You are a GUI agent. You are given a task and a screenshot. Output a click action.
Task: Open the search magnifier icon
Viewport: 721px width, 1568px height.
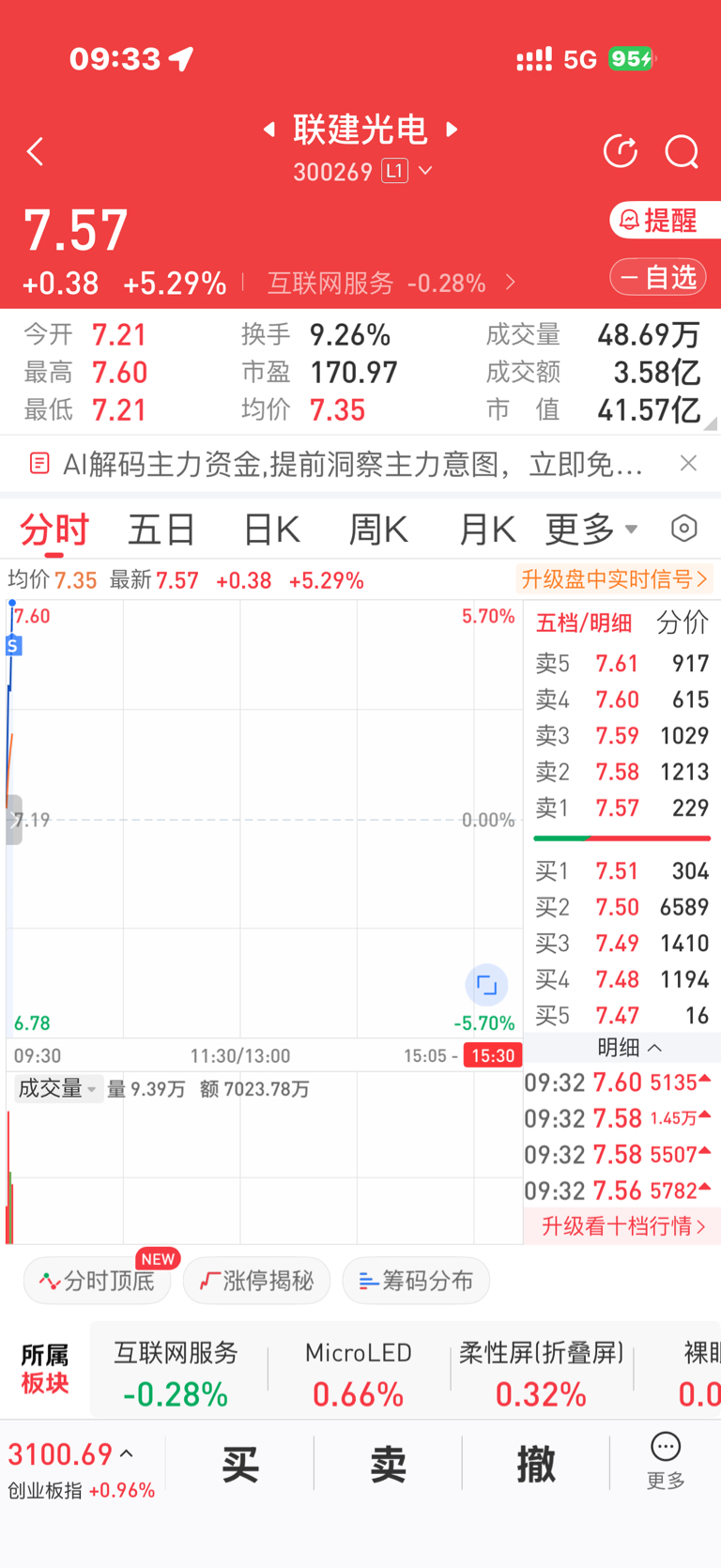coord(682,151)
